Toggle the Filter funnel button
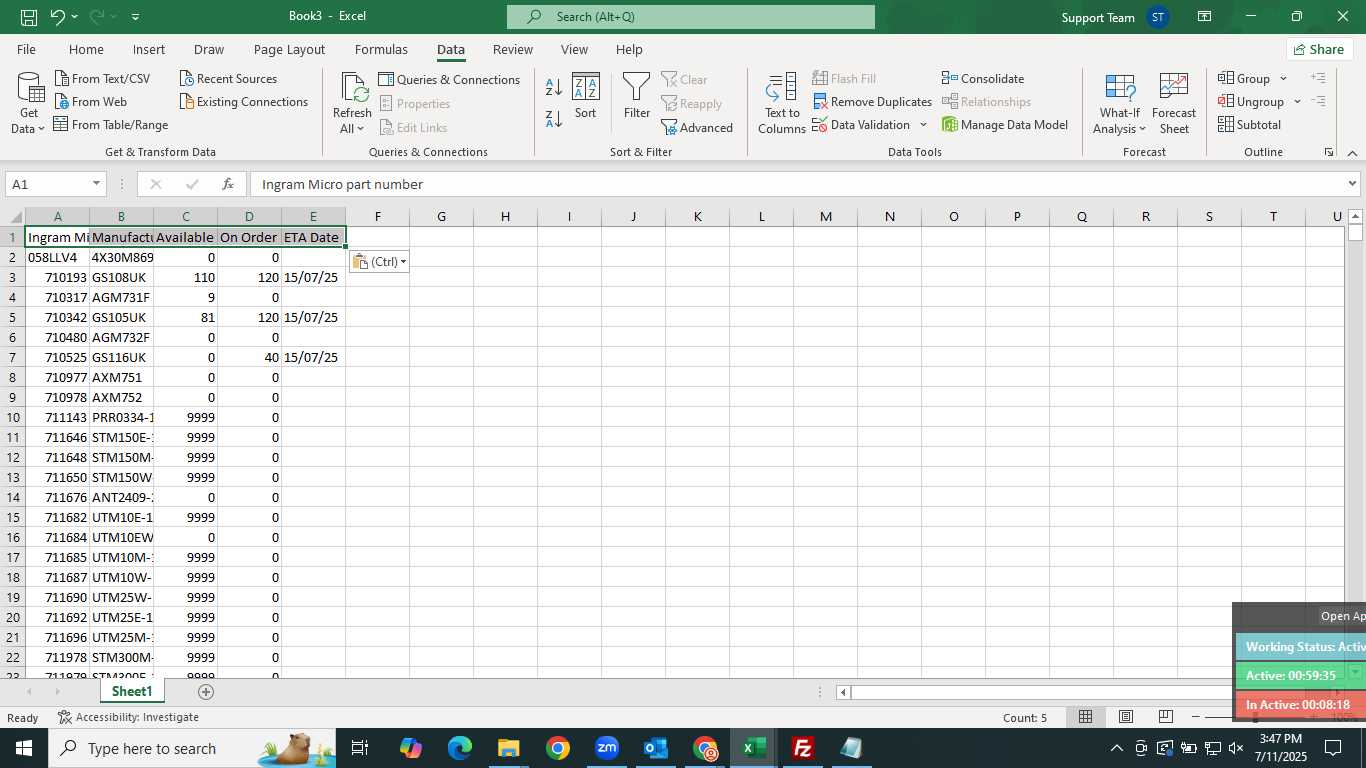The image size is (1366, 768). click(637, 97)
